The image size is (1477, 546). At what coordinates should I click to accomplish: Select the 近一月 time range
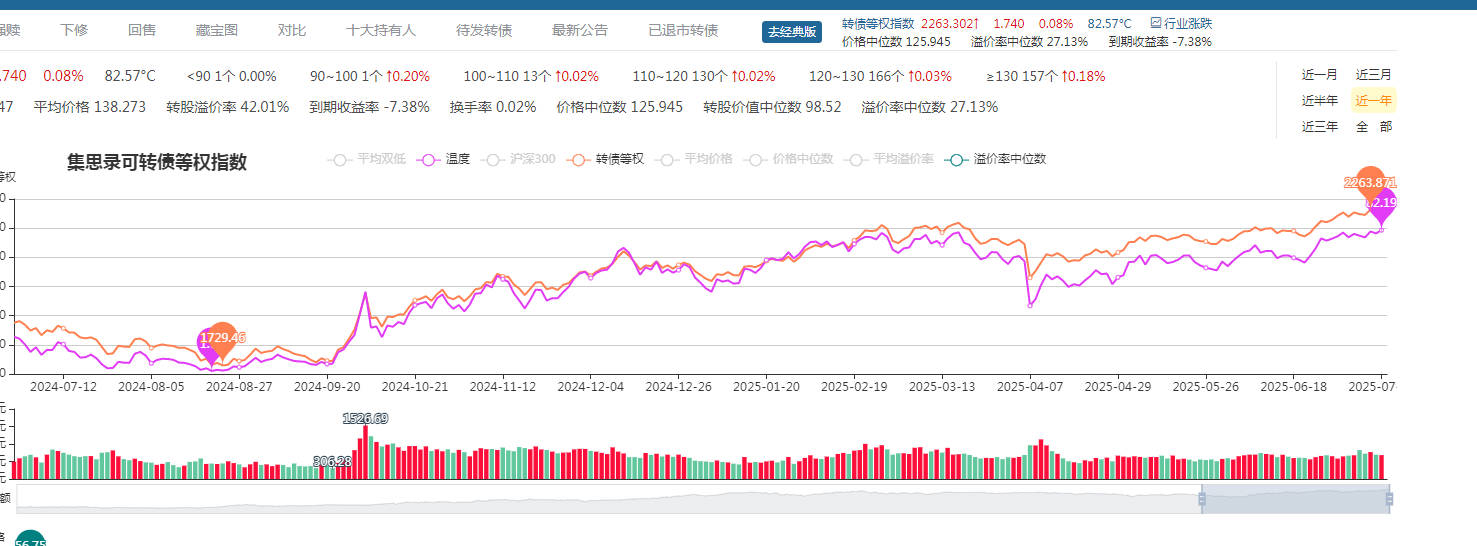click(1319, 75)
